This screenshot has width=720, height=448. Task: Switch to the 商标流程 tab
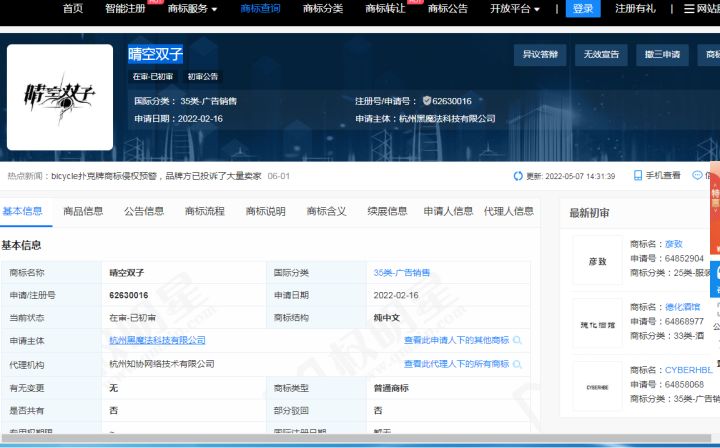205,211
